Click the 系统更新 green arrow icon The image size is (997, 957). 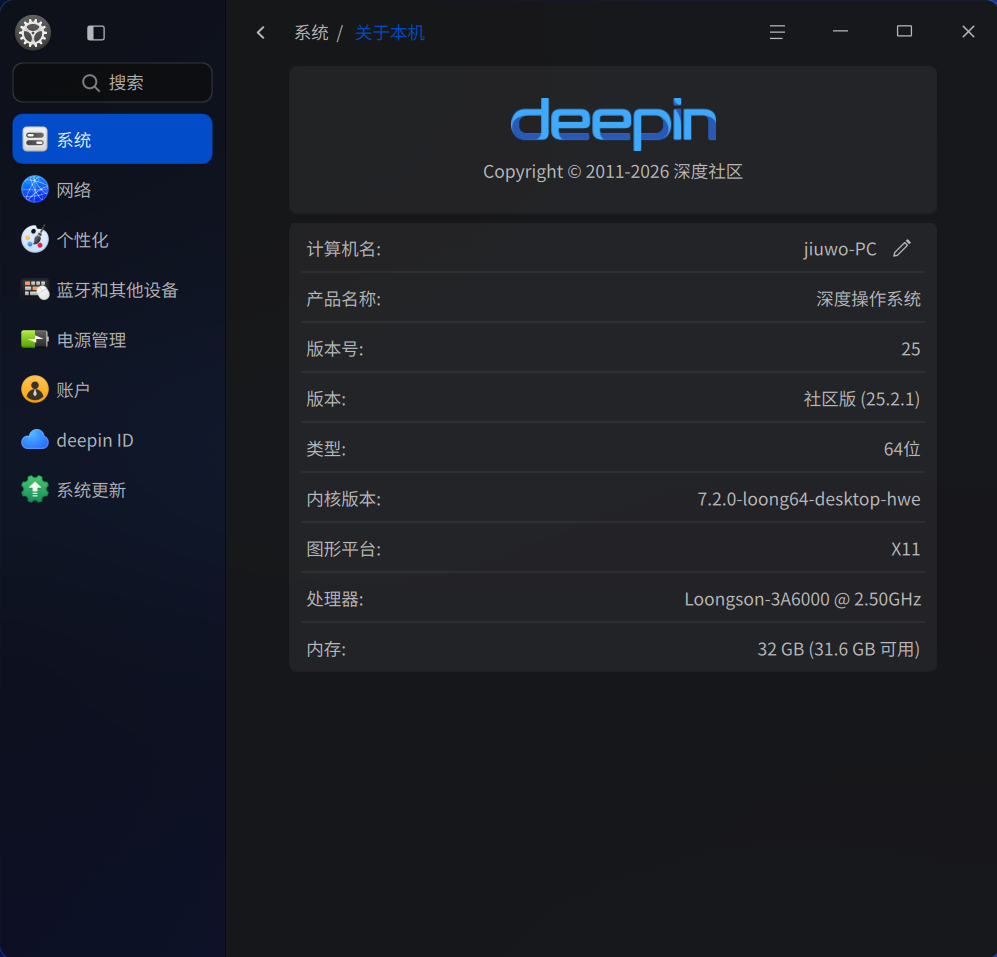click(x=35, y=489)
